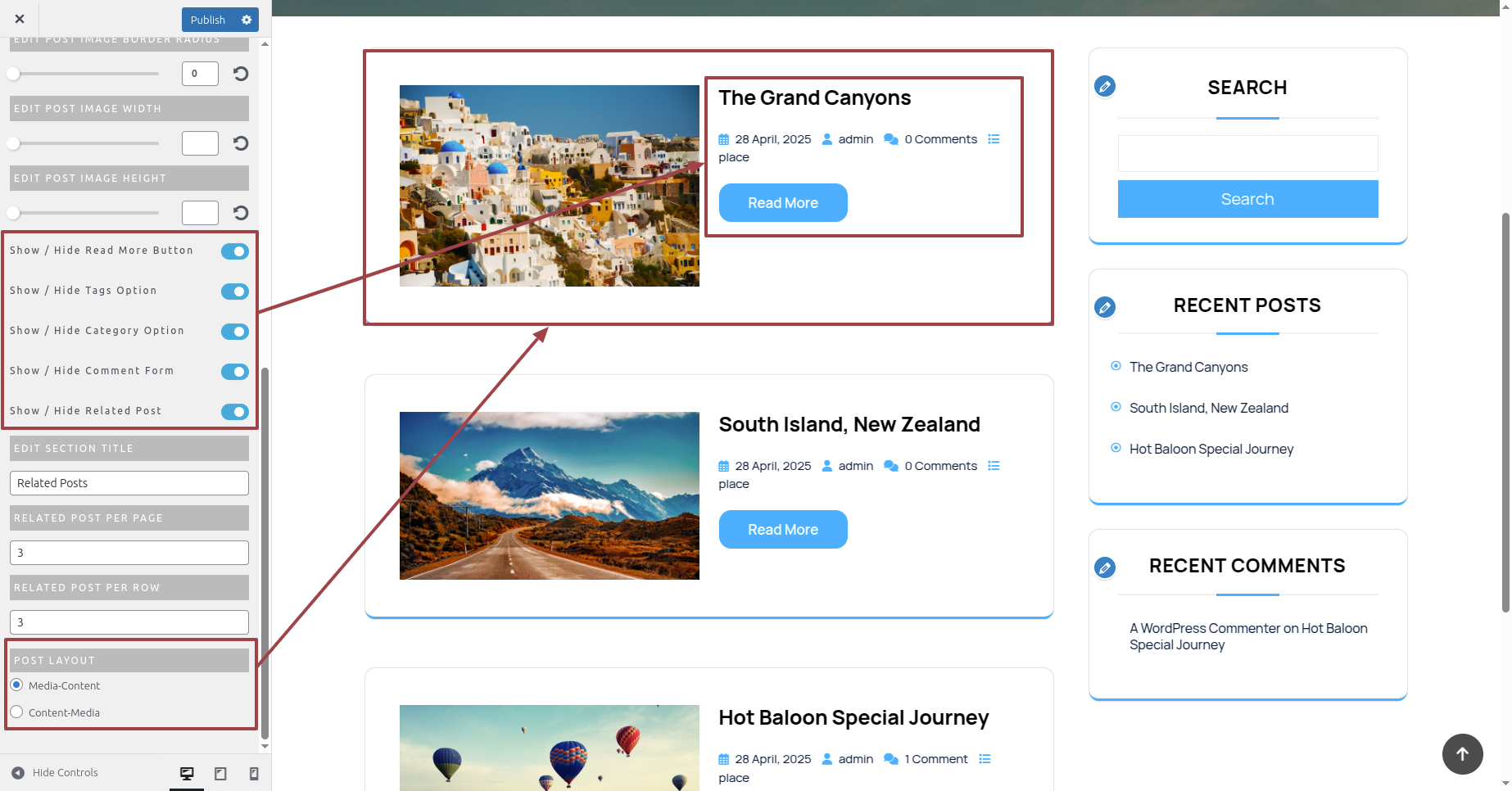Toggle Show / Hide Read More Button
1512x791 pixels.
click(235, 251)
